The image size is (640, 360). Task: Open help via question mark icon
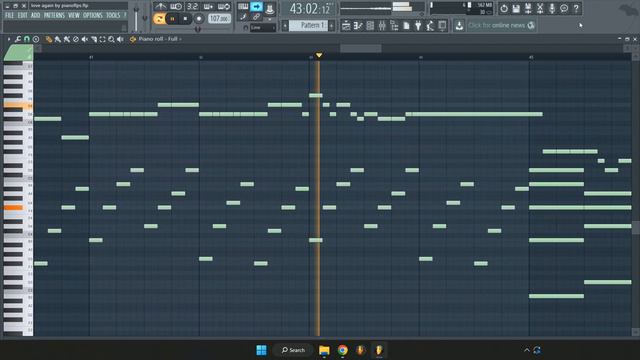[576, 8]
